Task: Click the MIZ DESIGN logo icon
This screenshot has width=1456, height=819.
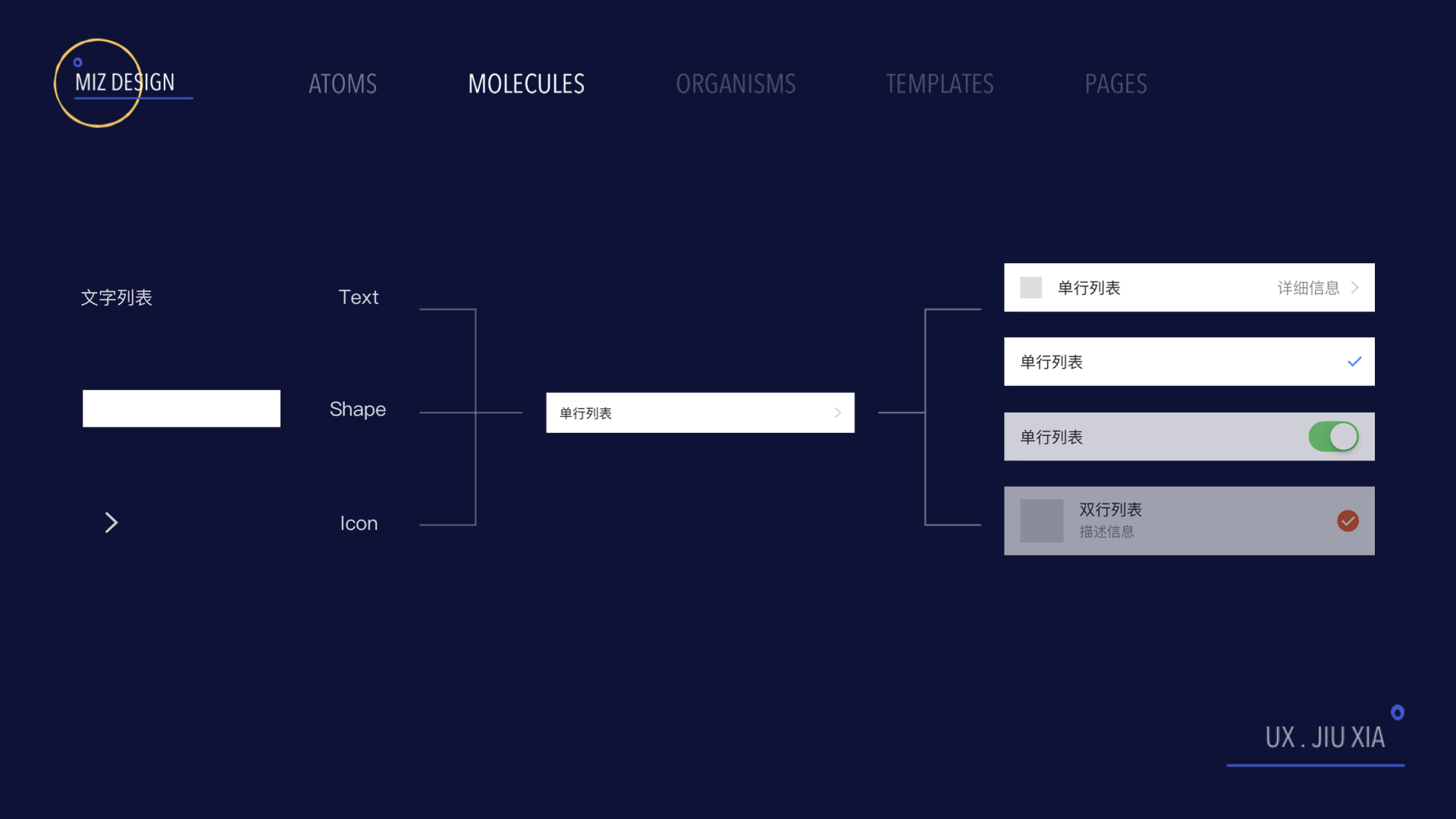Action: (x=96, y=84)
